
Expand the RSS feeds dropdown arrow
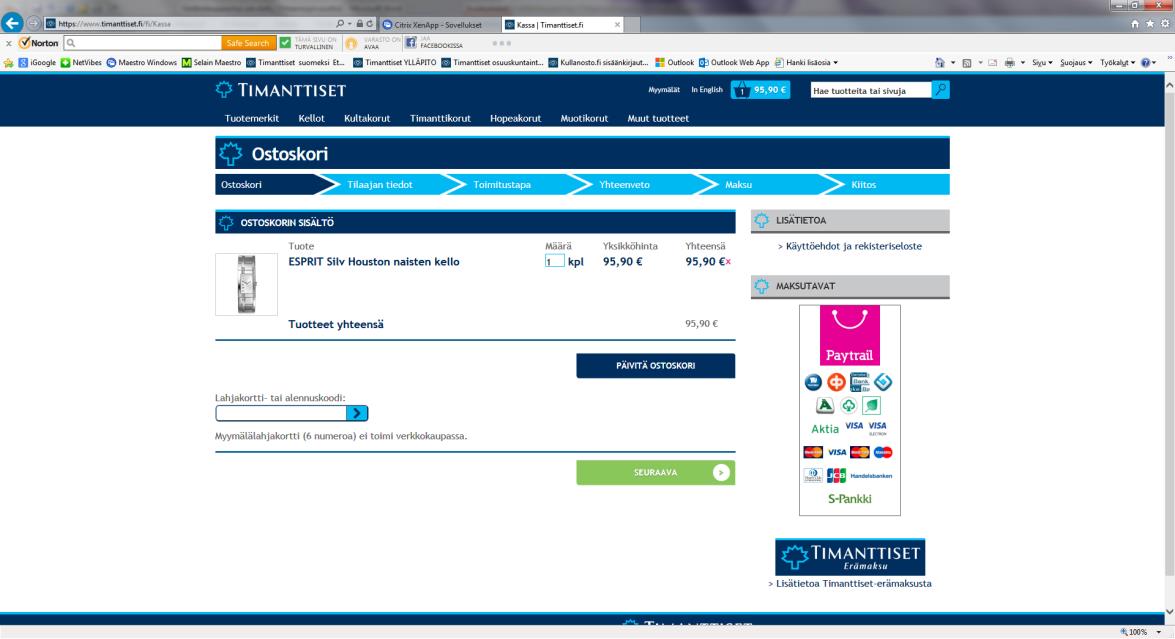coord(979,63)
